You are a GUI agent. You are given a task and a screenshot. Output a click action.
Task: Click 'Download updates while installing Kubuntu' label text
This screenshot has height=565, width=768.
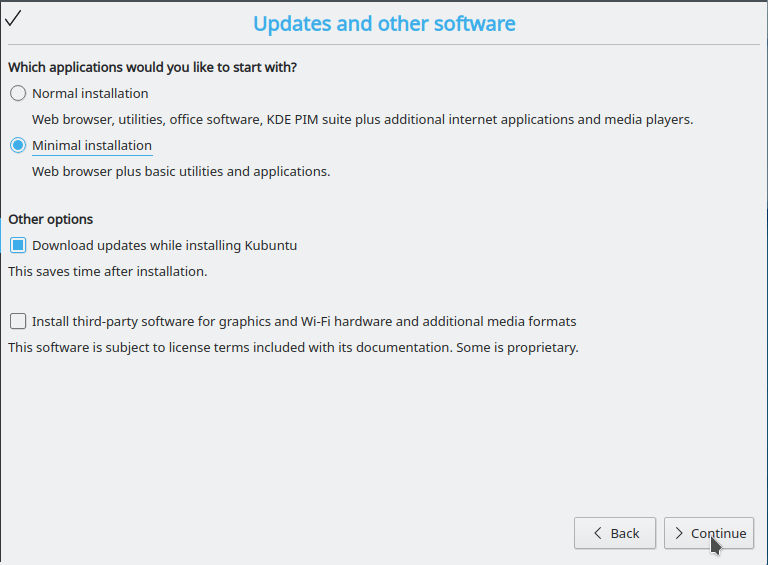[x=165, y=246]
